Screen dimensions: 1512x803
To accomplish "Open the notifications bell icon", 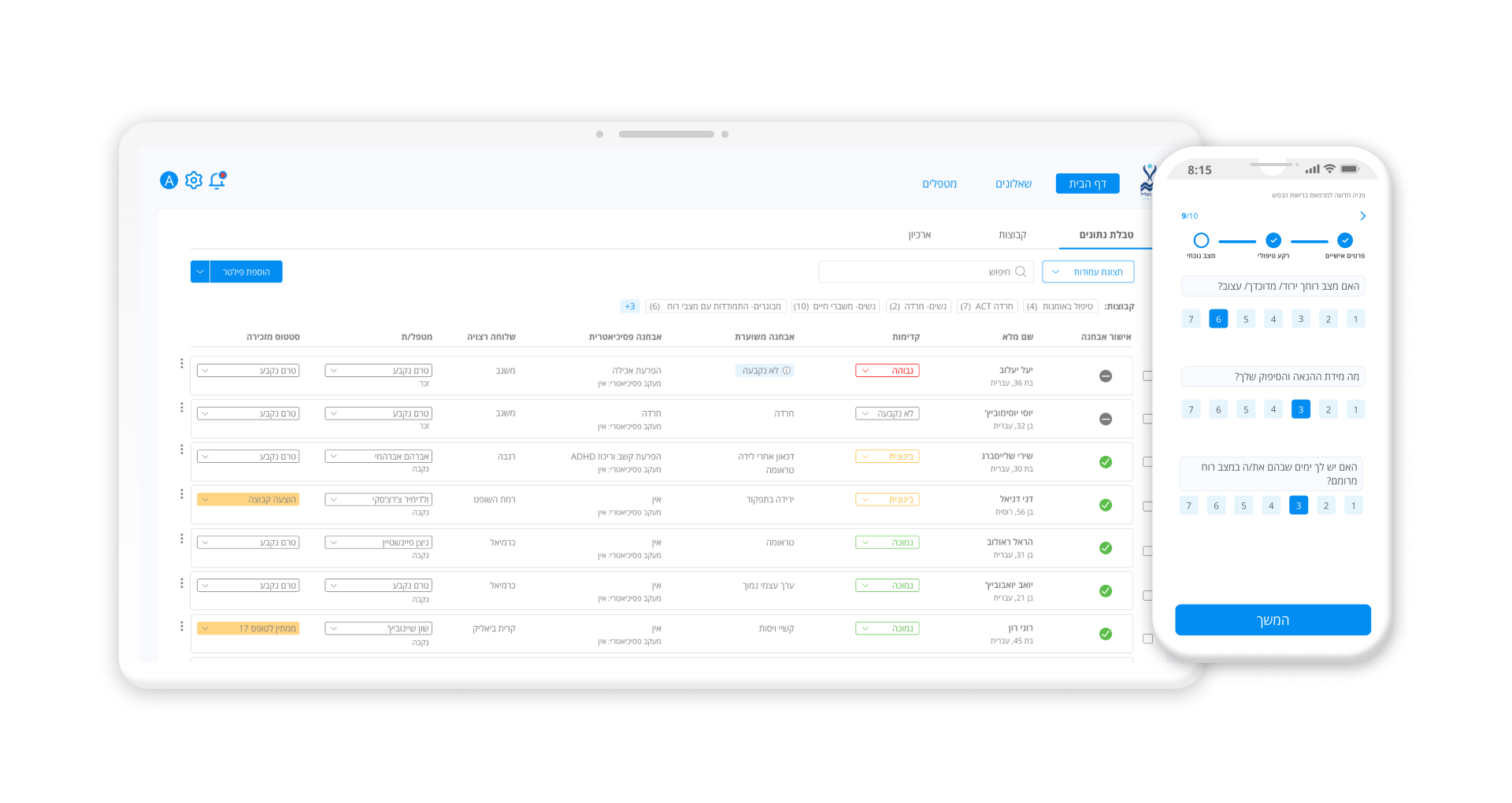I will click(217, 180).
